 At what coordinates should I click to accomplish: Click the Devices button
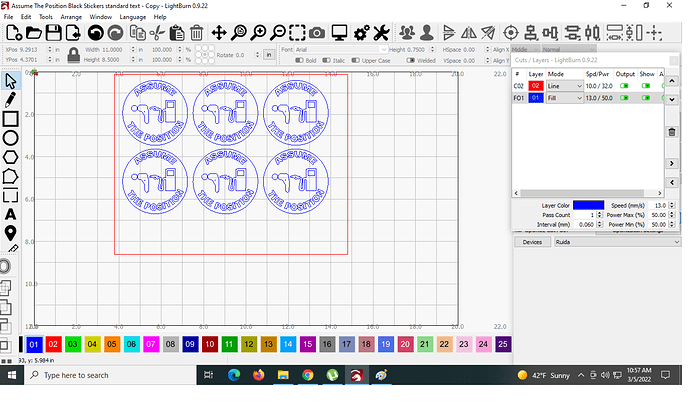(x=532, y=241)
